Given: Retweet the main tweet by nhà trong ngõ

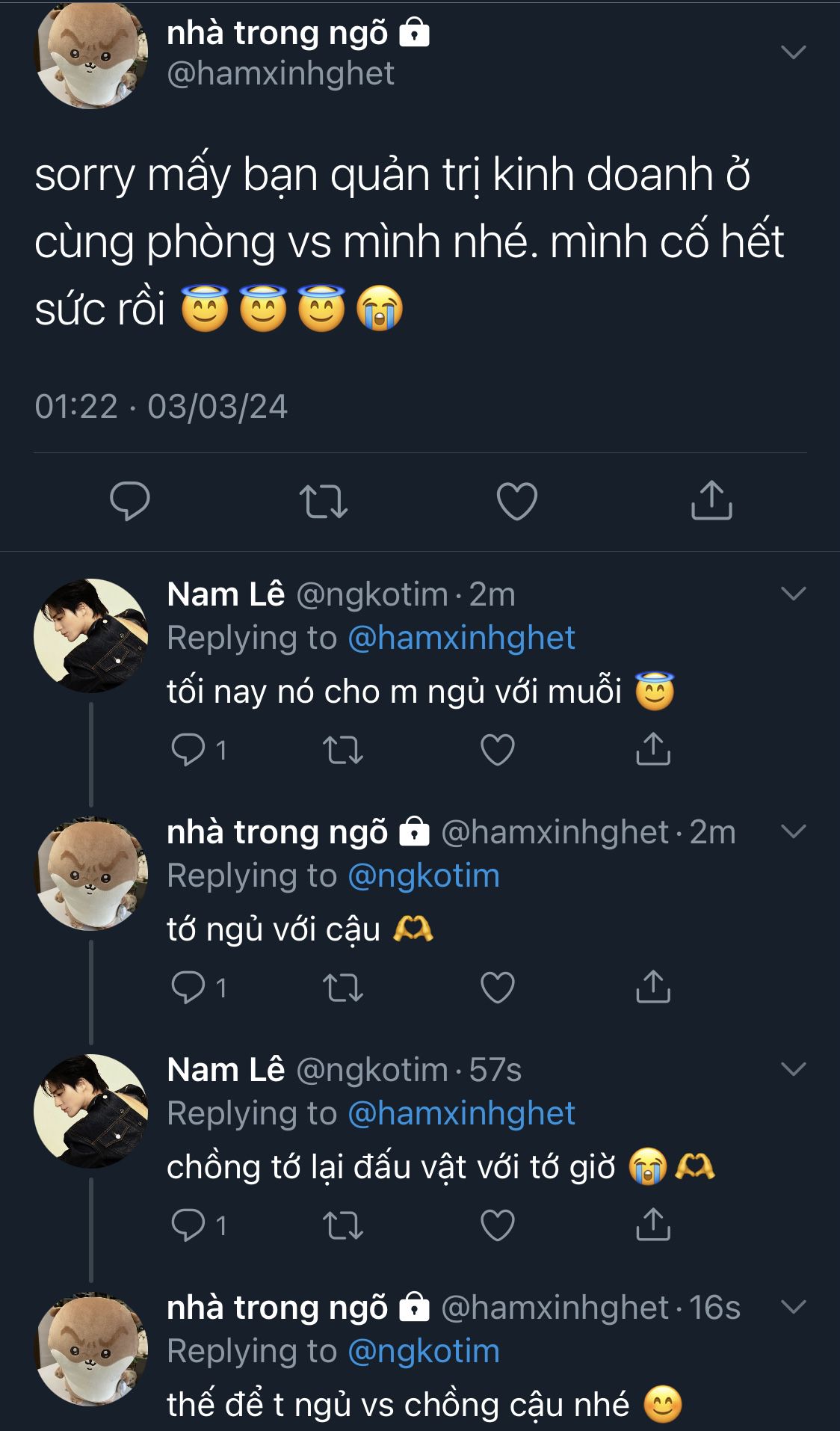Looking at the screenshot, I should click(323, 501).
